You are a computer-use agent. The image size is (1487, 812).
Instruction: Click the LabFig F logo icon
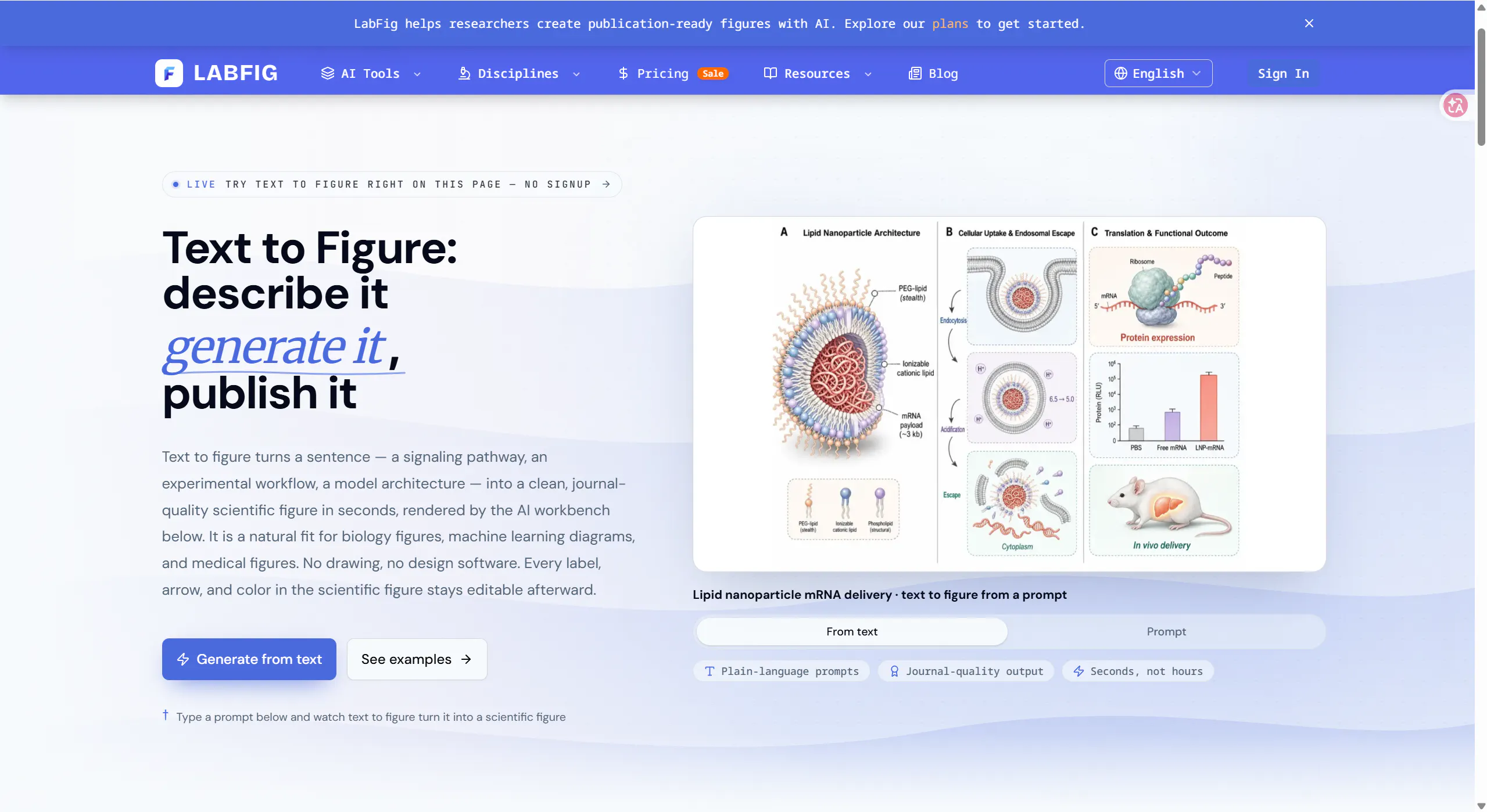(x=169, y=73)
